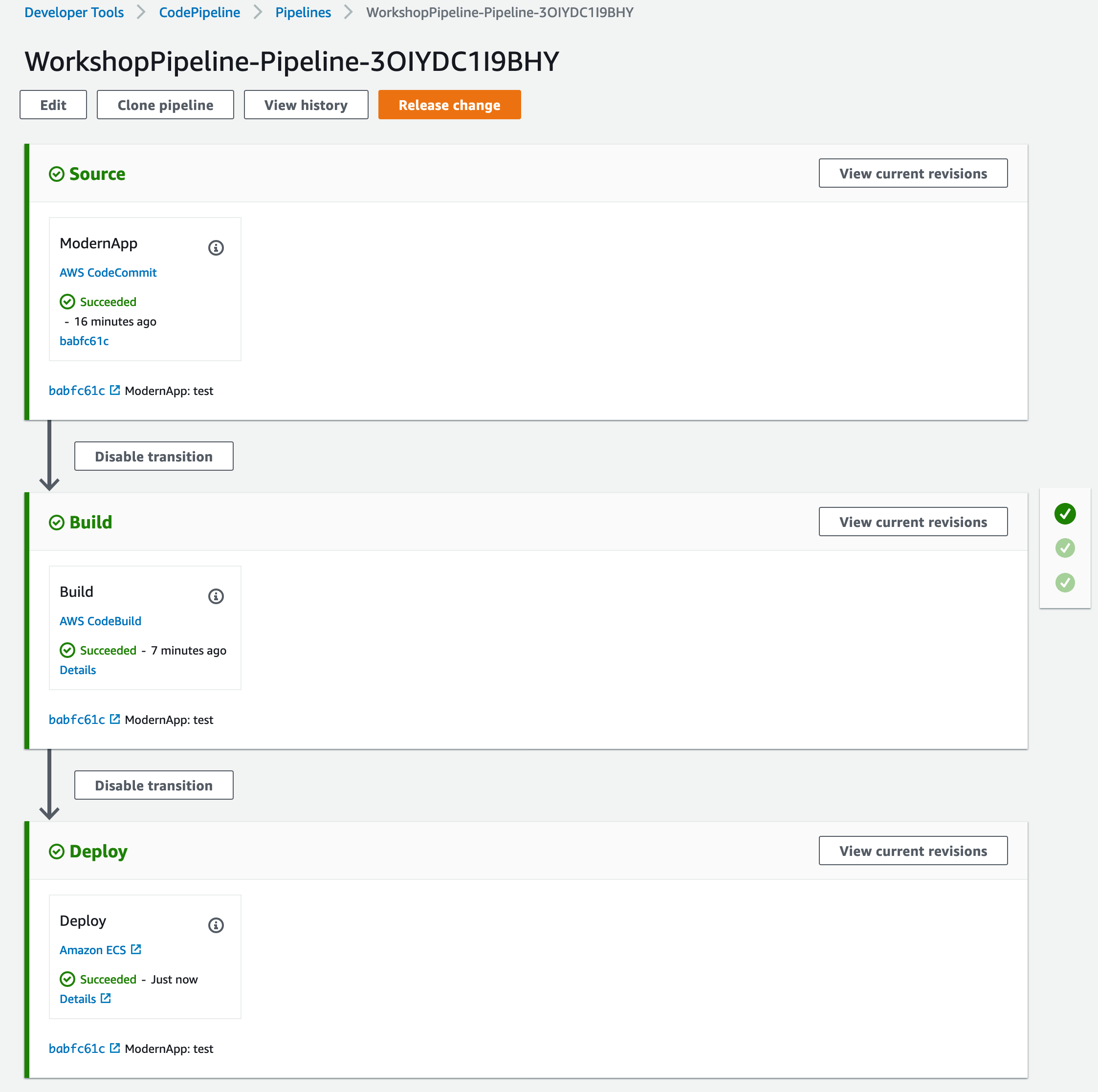The image size is (1098, 1092).
Task: Disable transition between Source and Build
Action: (x=154, y=456)
